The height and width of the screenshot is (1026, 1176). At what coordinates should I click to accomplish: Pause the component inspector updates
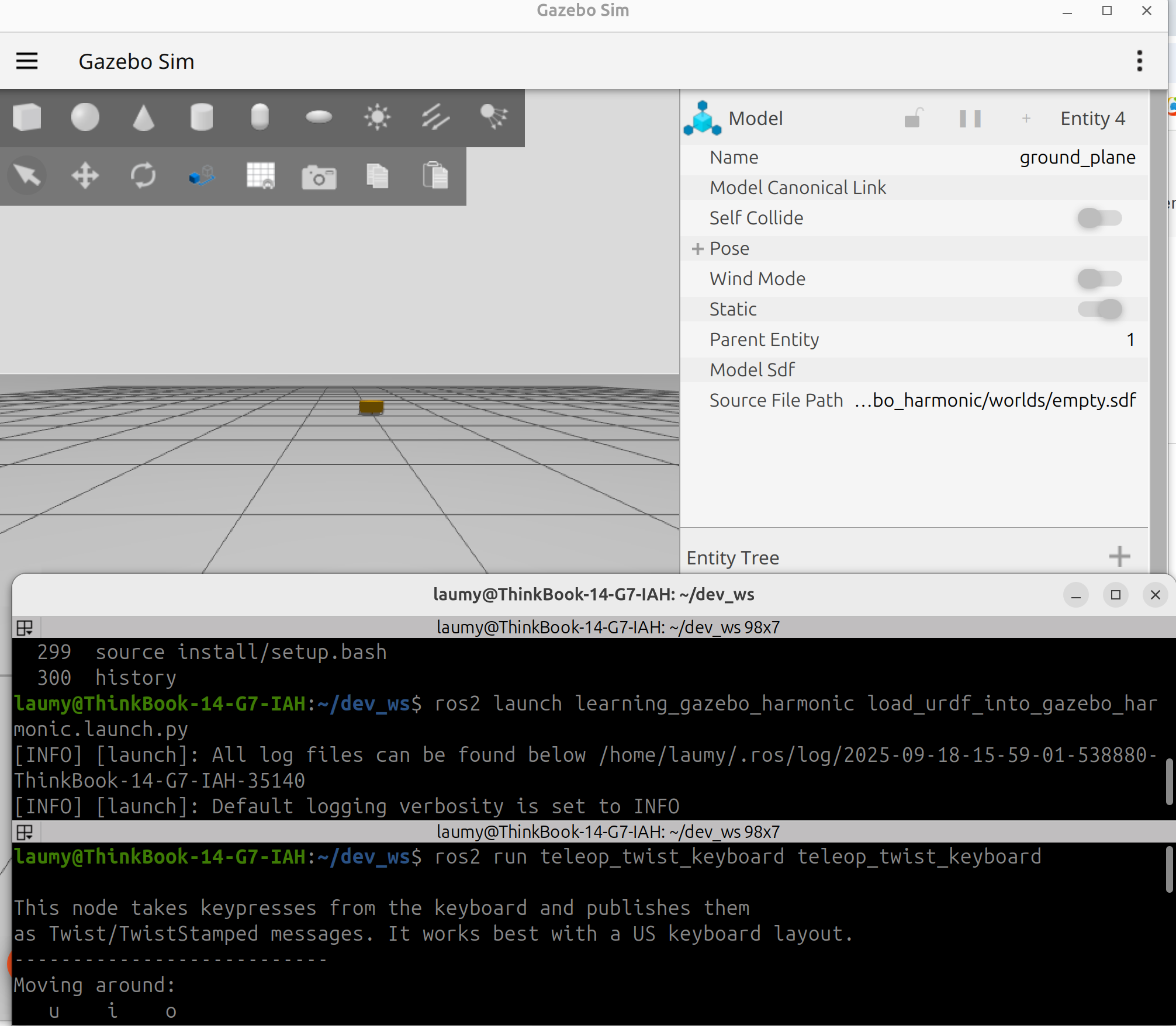pos(970,119)
